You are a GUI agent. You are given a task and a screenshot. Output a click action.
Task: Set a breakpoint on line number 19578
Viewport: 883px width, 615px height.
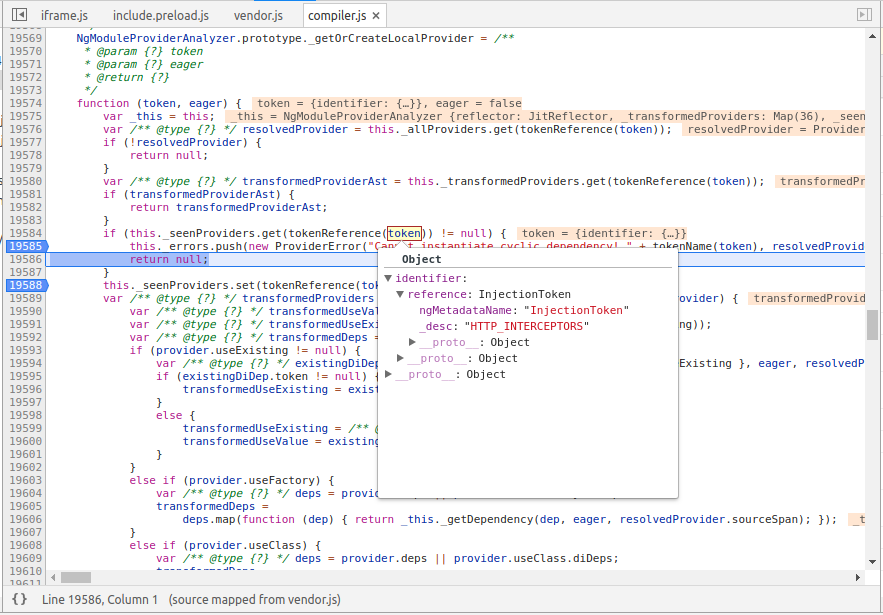coord(25,155)
